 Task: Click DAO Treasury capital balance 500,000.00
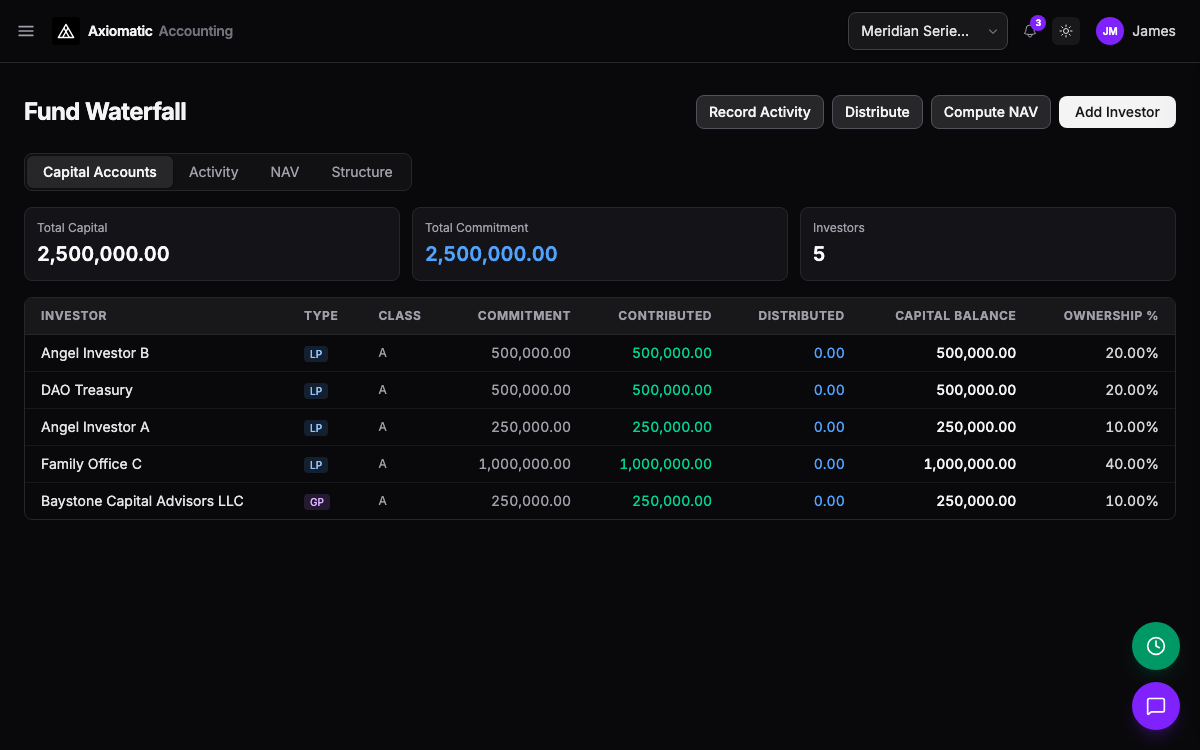point(976,390)
